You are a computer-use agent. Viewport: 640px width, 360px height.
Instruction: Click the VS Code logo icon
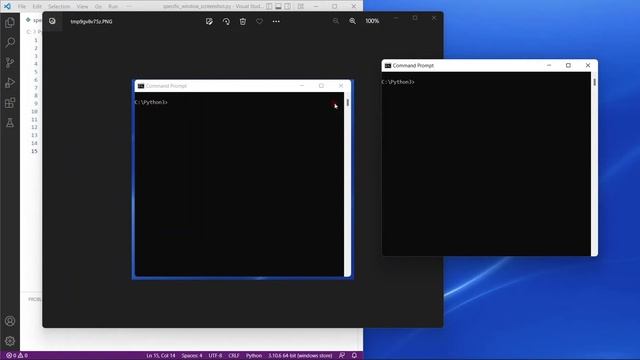pos(7,6)
